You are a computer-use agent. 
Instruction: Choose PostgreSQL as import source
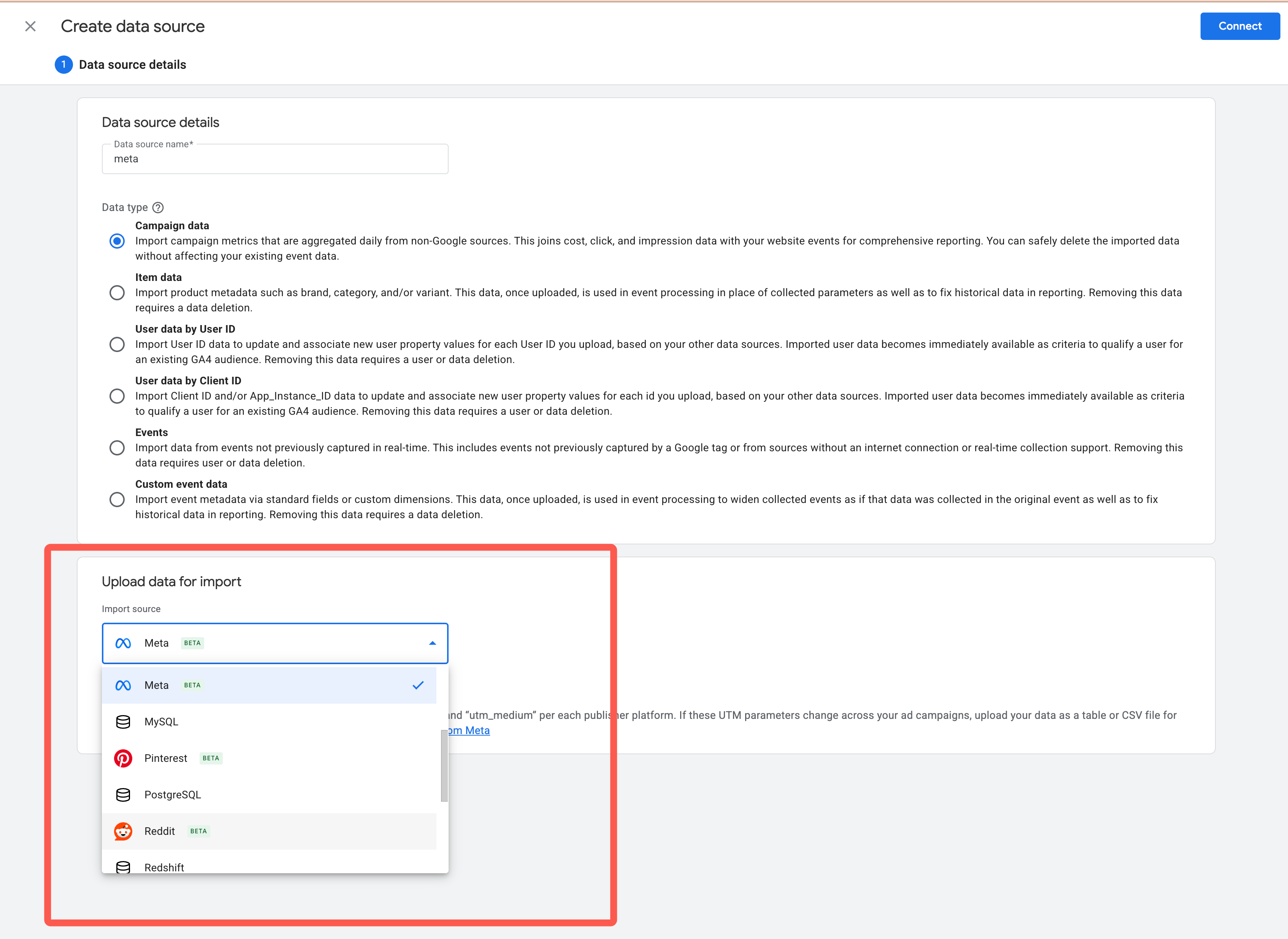(270, 795)
